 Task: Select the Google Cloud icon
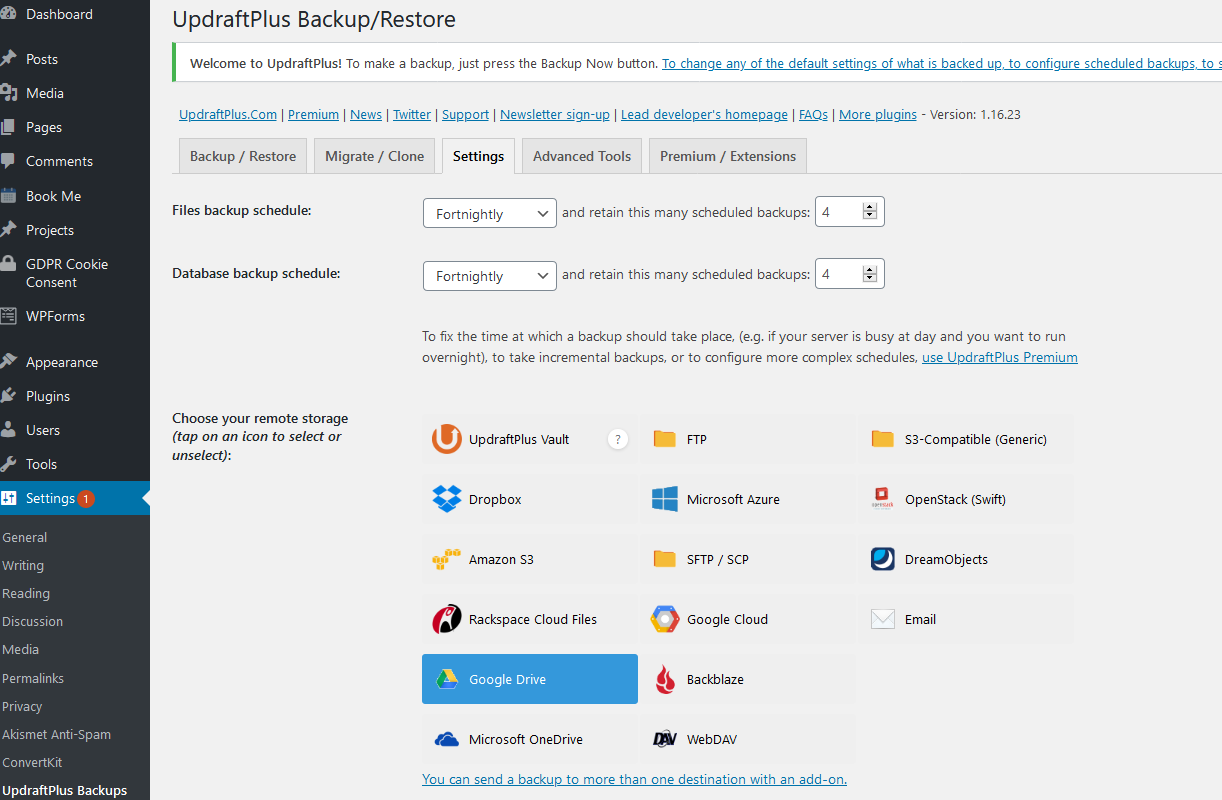tap(664, 619)
